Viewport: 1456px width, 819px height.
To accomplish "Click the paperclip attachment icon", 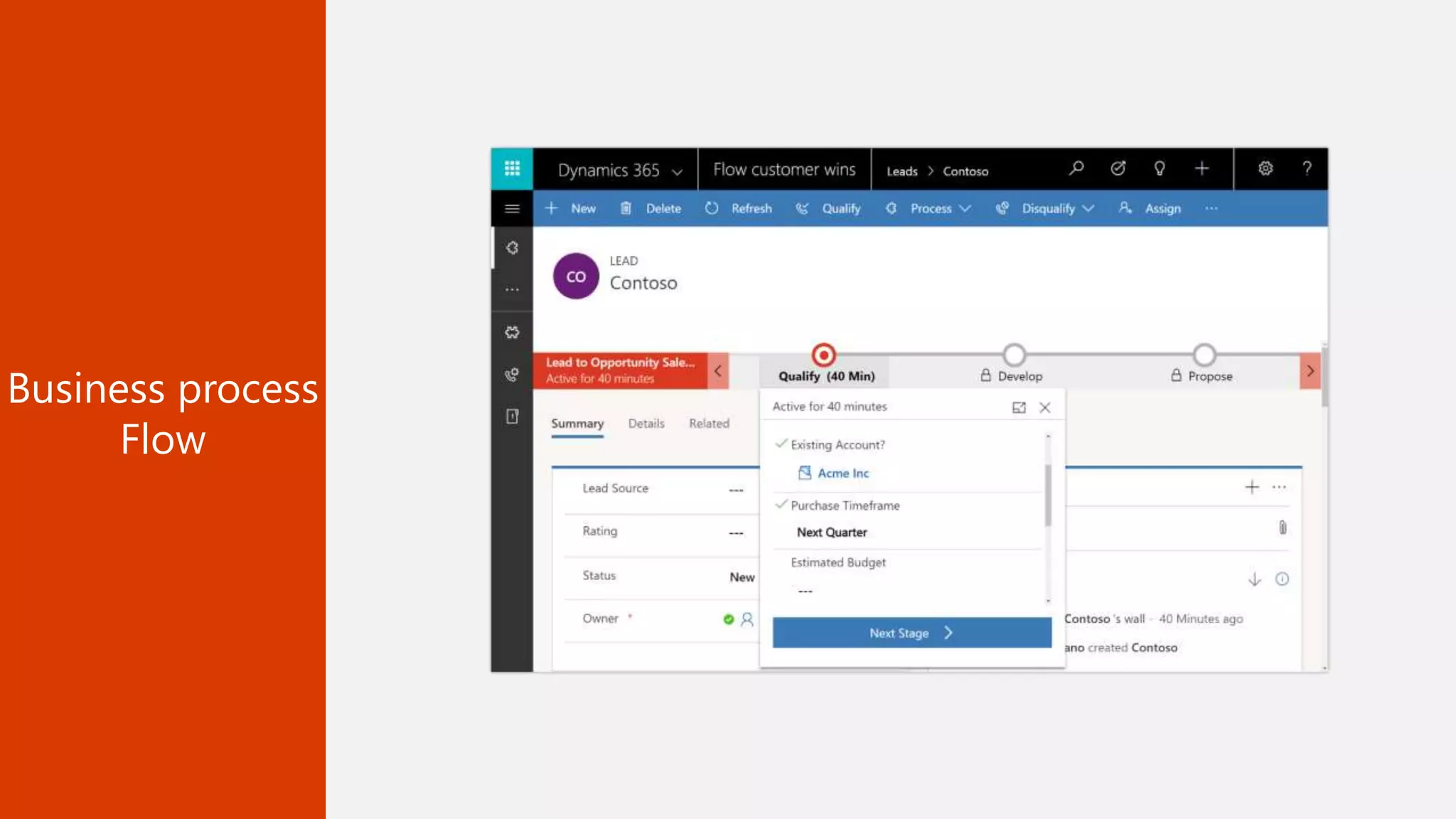I will (x=1283, y=528).
